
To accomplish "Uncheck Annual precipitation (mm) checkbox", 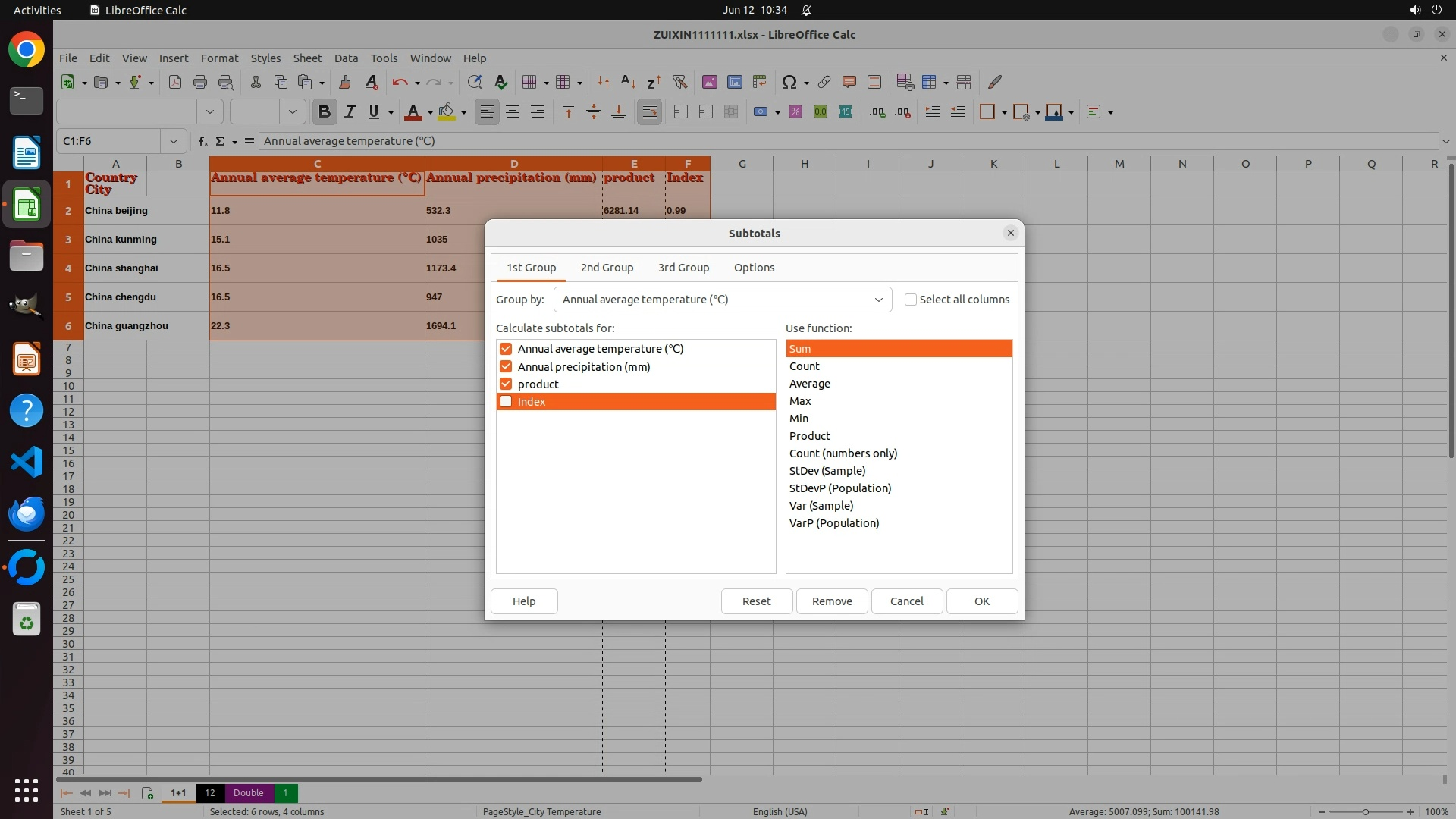I will coord(506,367).
